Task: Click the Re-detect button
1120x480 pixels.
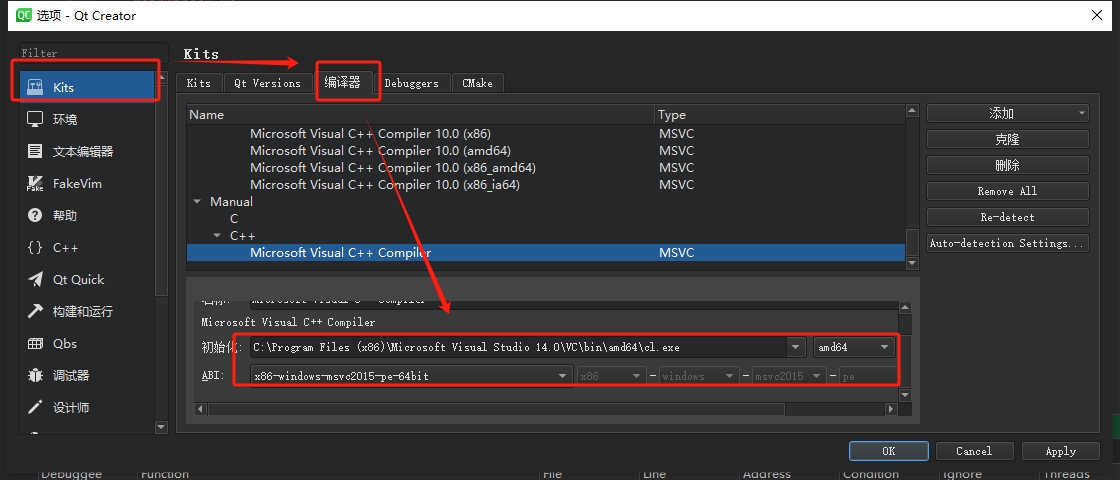Action: tap(1007, 217)
